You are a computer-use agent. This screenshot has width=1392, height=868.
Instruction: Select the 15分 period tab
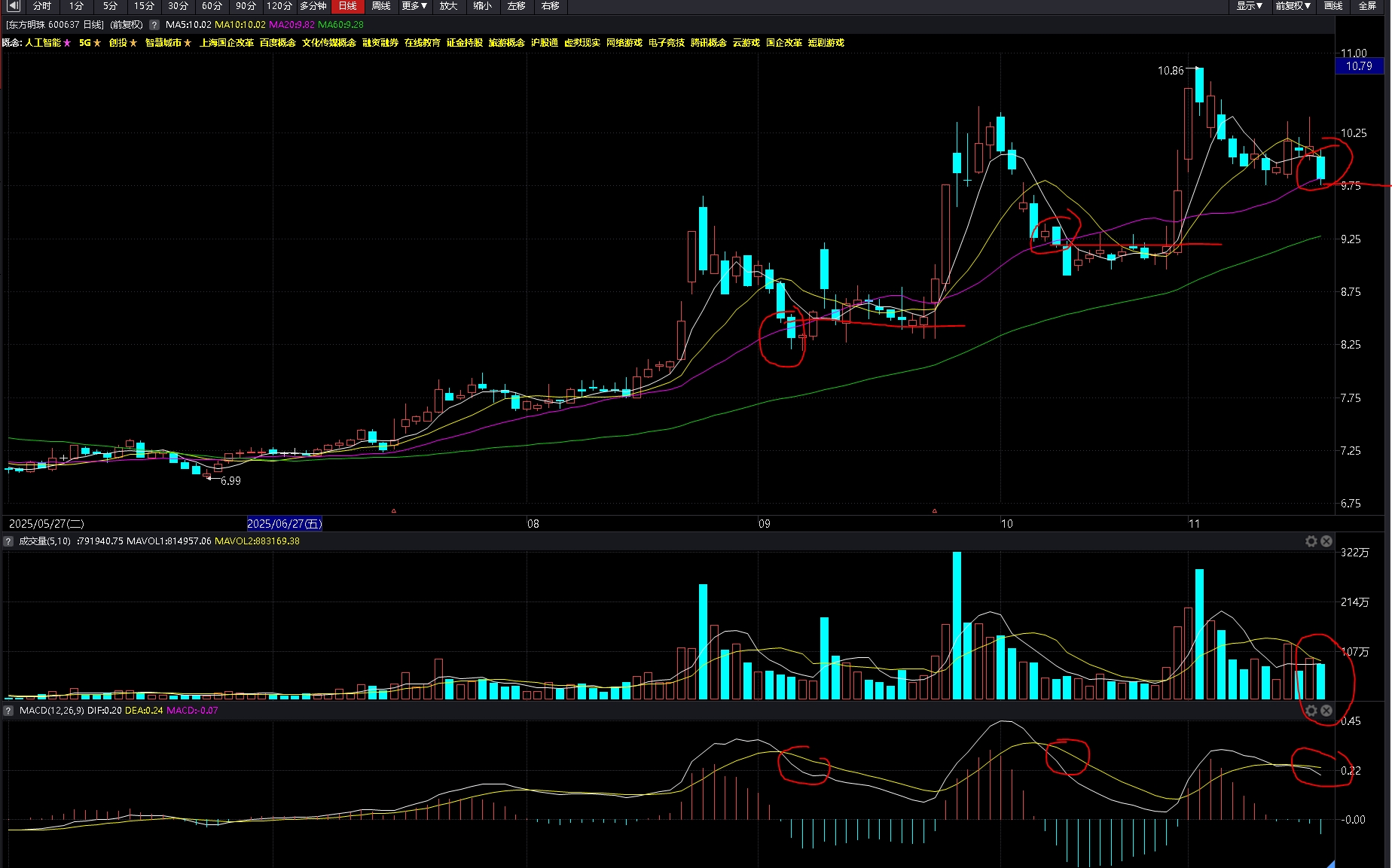click(x=144, y=6)
